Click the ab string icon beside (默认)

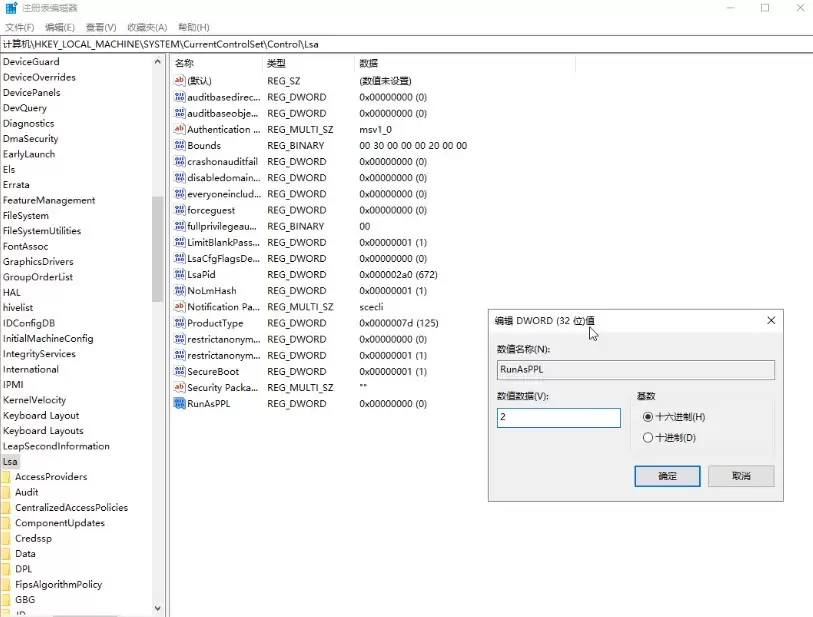click(178, 81)
